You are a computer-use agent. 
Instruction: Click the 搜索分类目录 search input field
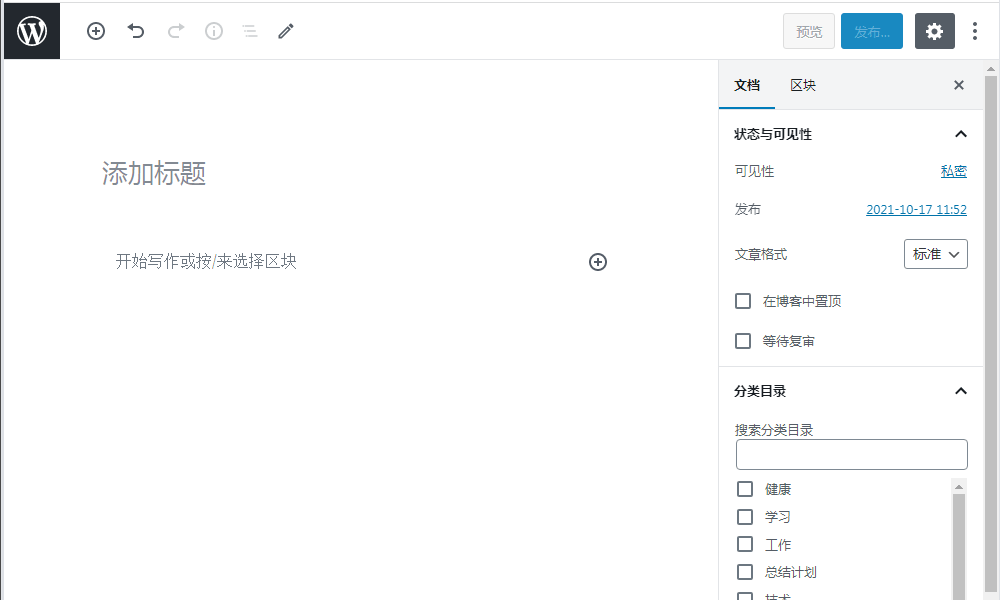pos(851,454)
